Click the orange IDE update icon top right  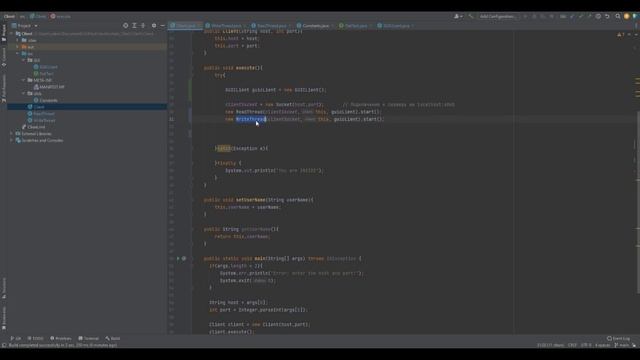[627, 16]
